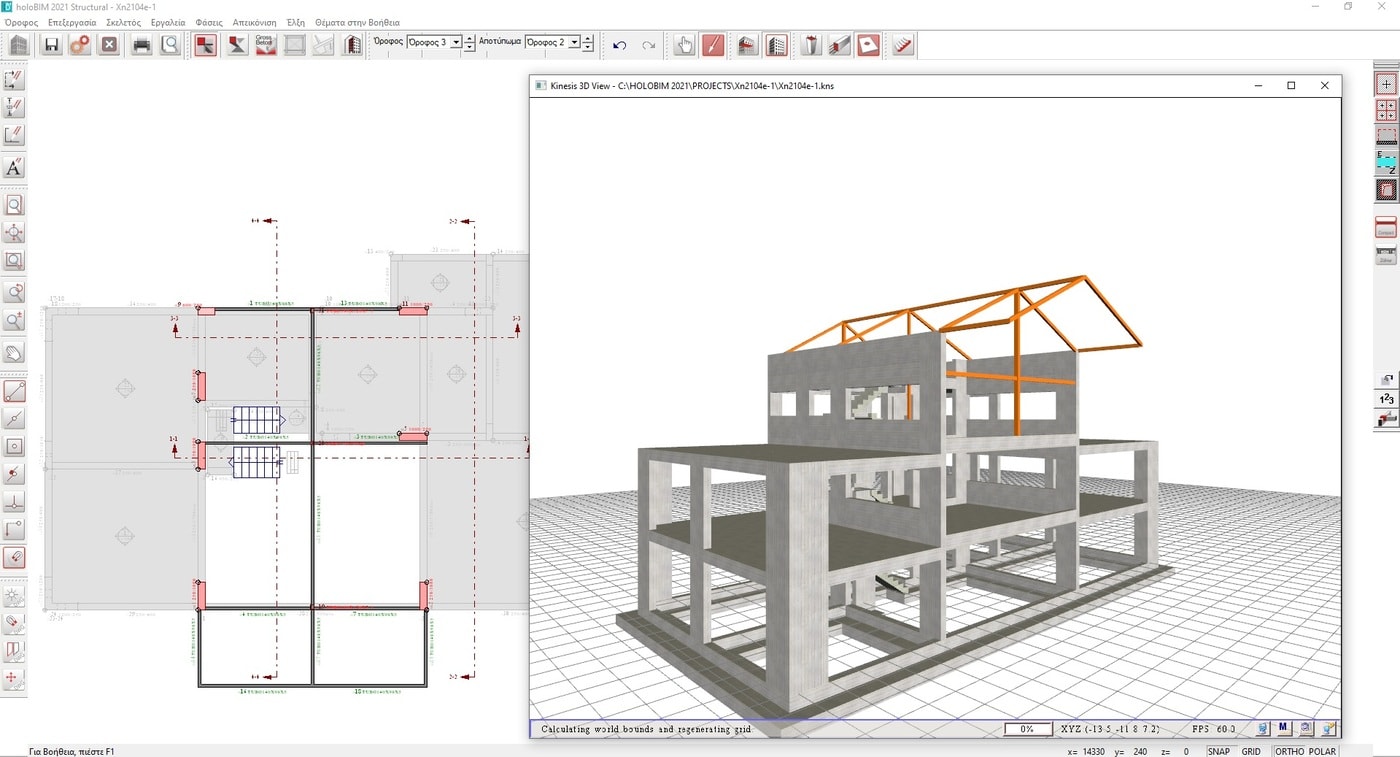Open the Θέματα στην Βοήθεια menu
Screen dimensions: 1400x757
coord(357,22)
